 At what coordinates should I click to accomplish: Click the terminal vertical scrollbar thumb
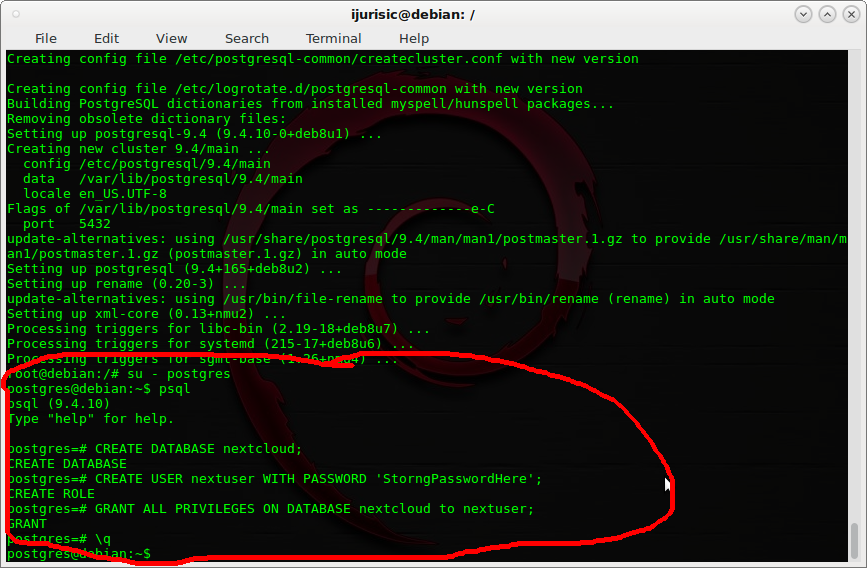tap(855, 540)
